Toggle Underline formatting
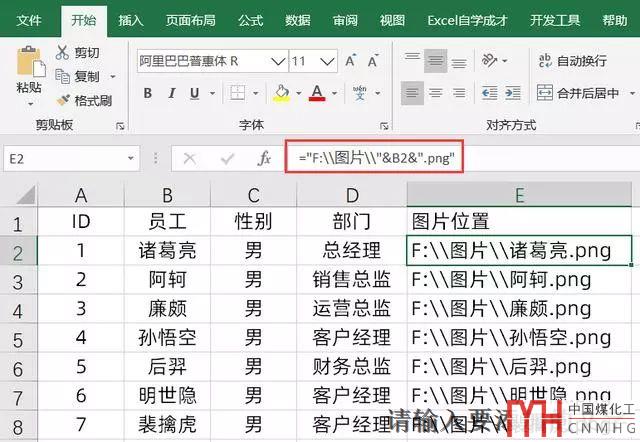The image size is (640, 442). [195, 93]
